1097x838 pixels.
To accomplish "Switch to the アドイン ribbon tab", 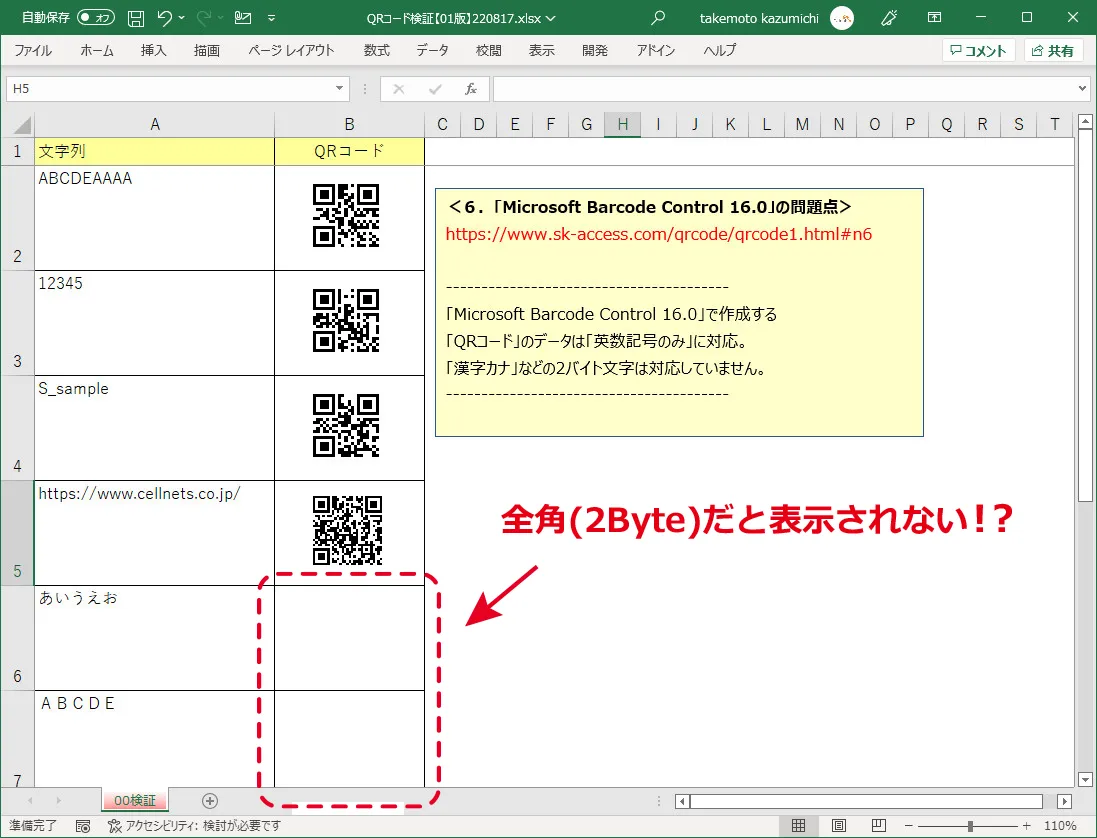I will (656, 50).
